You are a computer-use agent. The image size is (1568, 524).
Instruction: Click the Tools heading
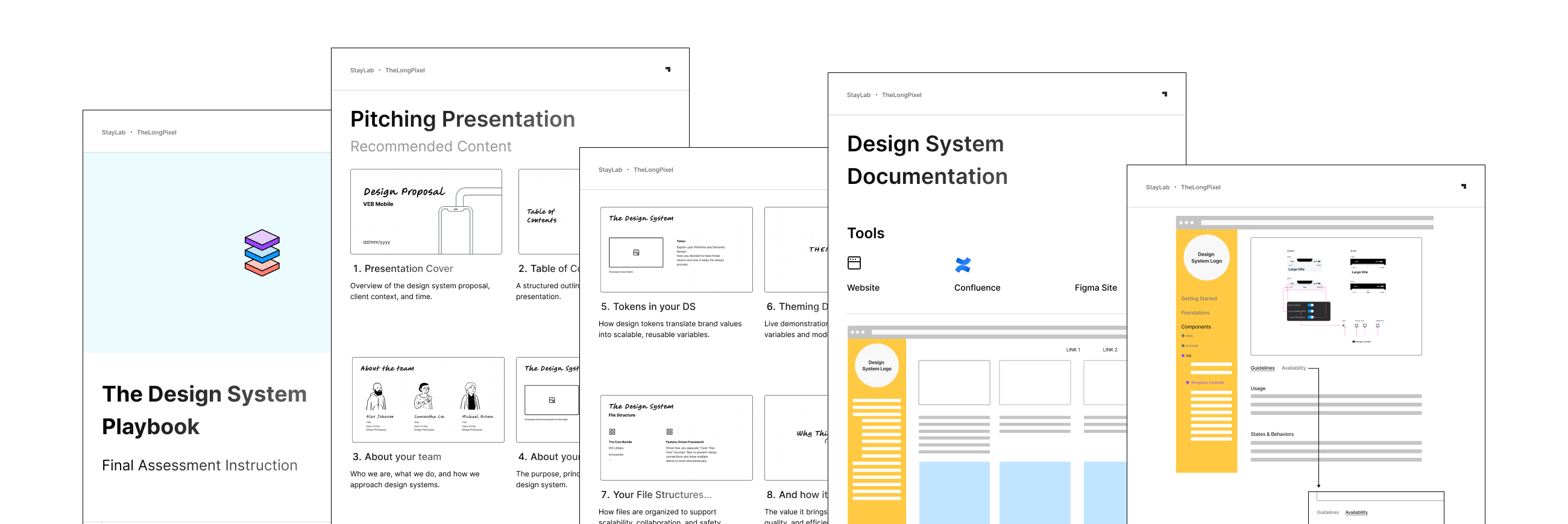(865, 233)
